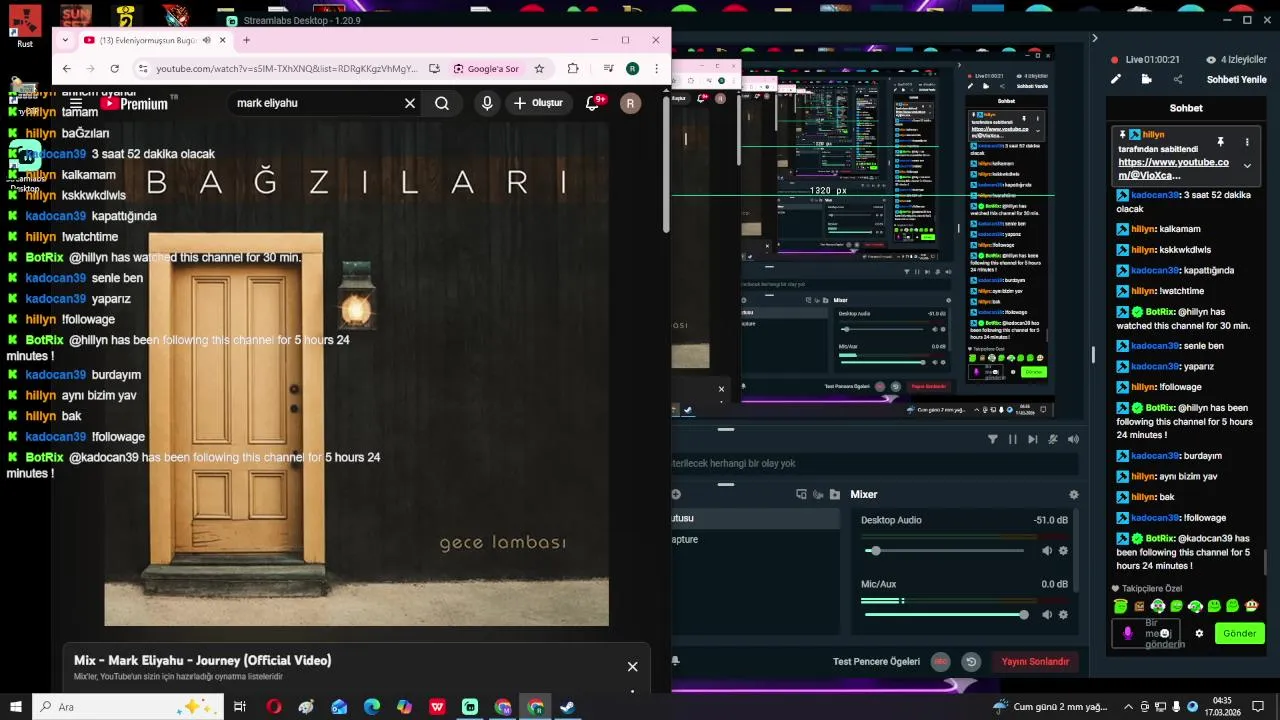Adjust the Mic/Aux volume slider
The width and height of the screenshot is (1280, 720).
click(x=945, y=614)
